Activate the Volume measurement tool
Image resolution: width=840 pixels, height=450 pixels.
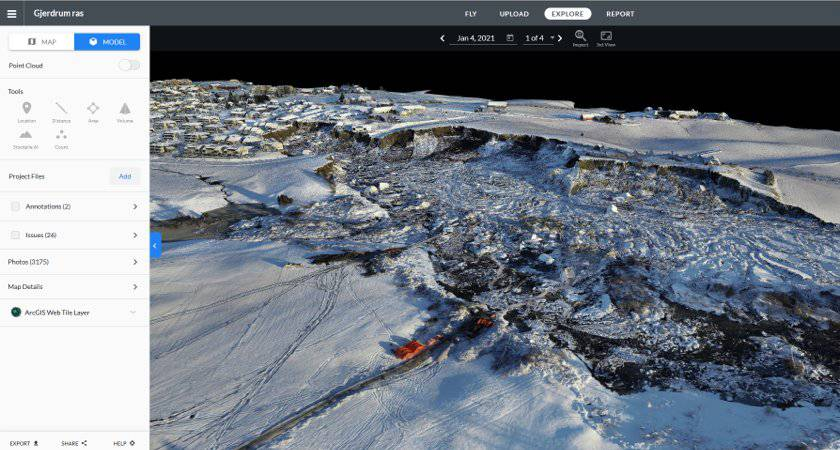[125, 110]
